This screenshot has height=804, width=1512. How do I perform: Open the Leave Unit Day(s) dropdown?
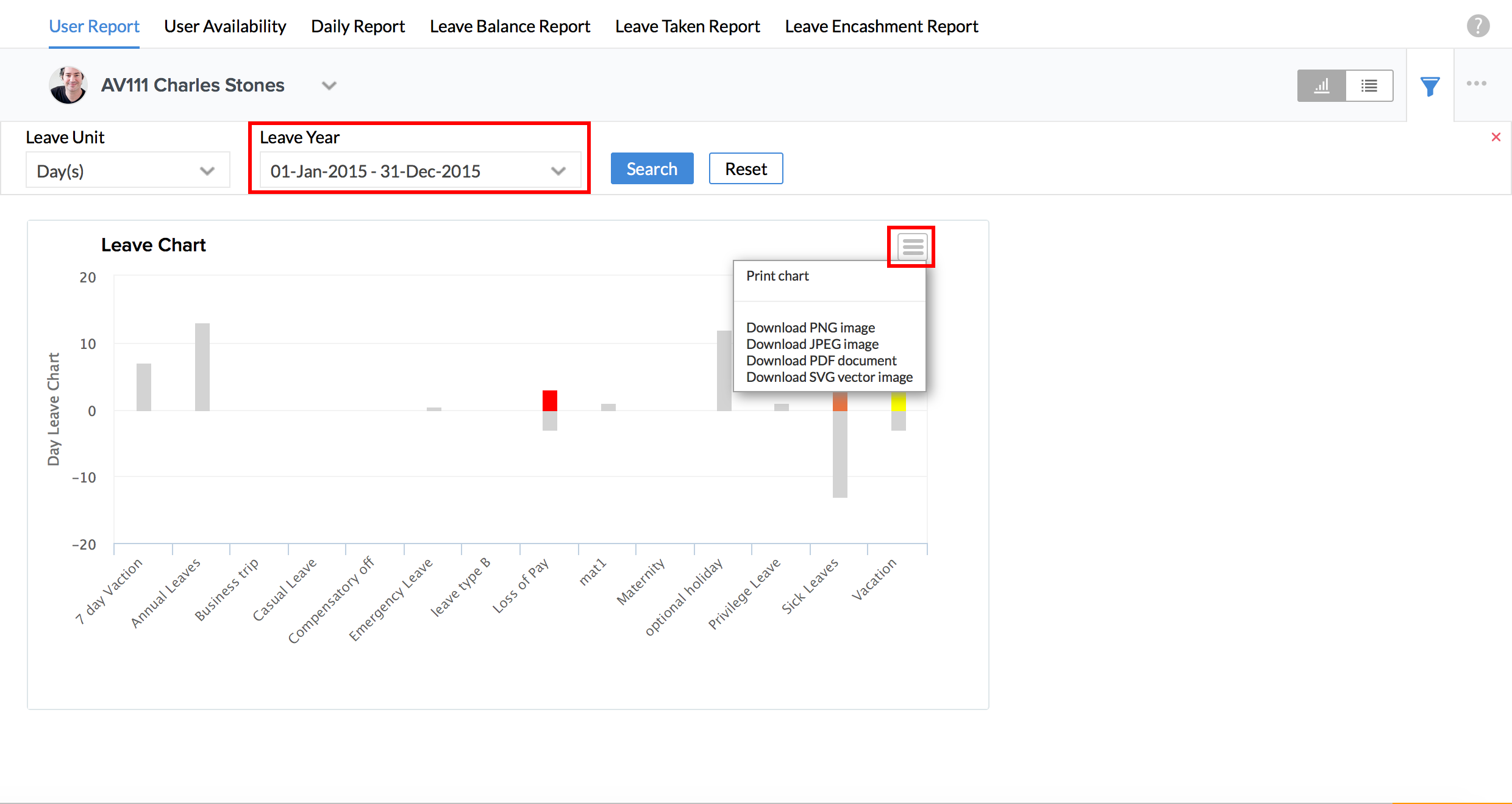click(127, 171)
